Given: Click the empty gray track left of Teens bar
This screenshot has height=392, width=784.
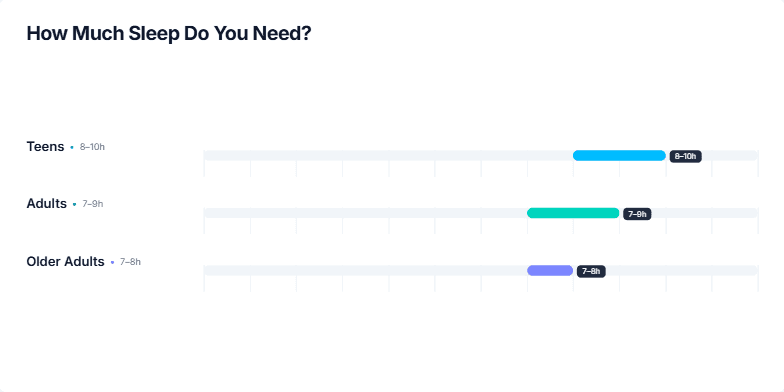Looking at the screenshot, I should [x=388, y=156].
